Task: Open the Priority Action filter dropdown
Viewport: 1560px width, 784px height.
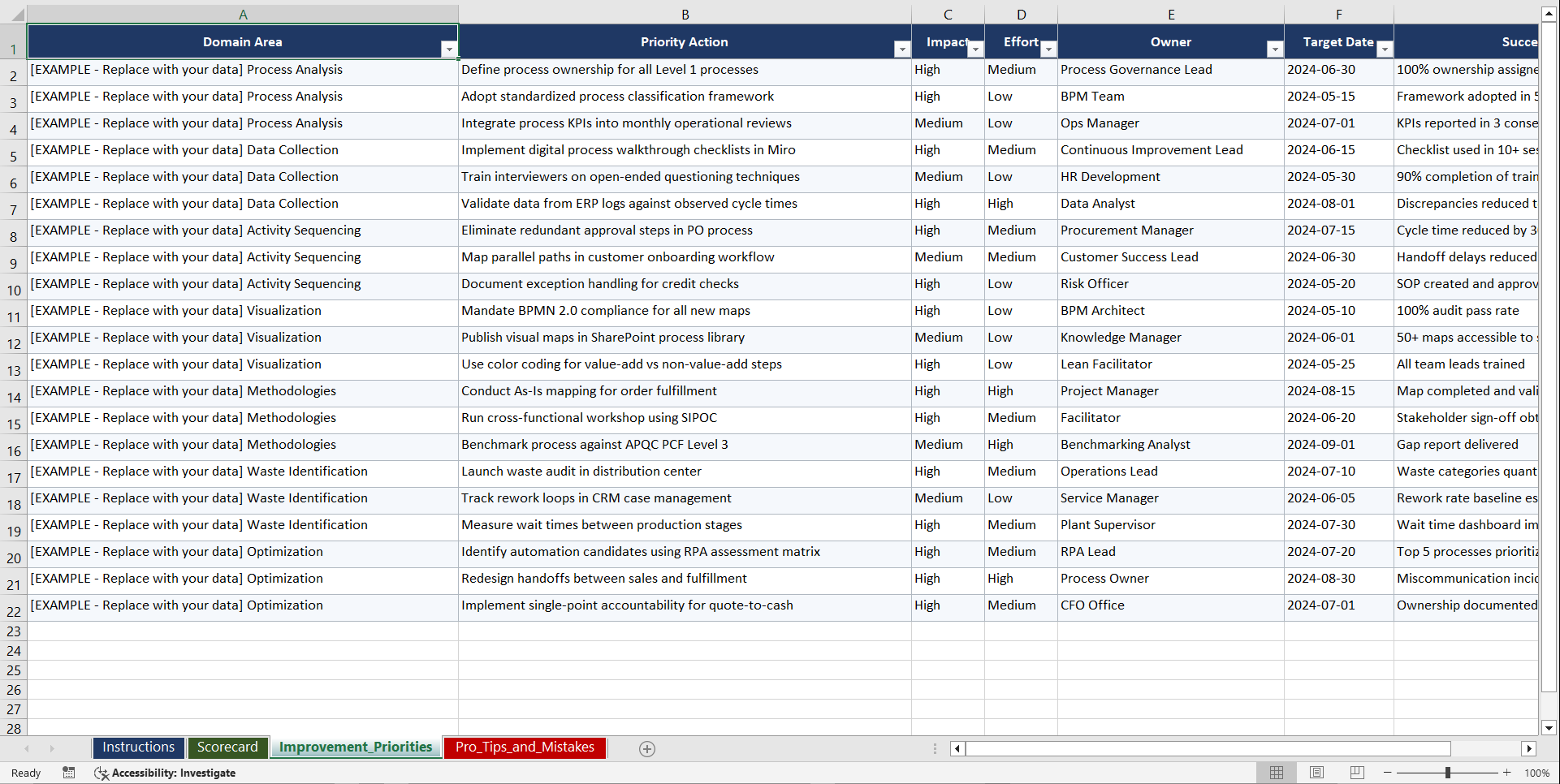Action: (x=901, y=49)
